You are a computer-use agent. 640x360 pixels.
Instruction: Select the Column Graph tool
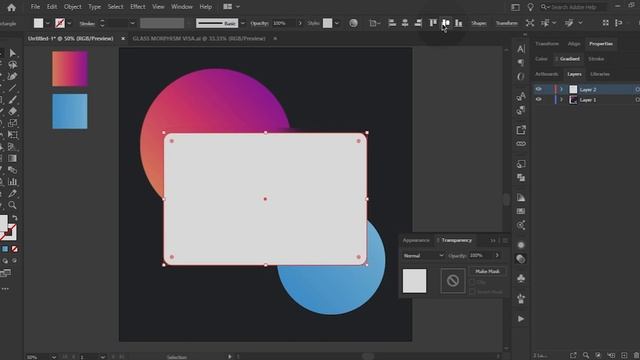13,182
